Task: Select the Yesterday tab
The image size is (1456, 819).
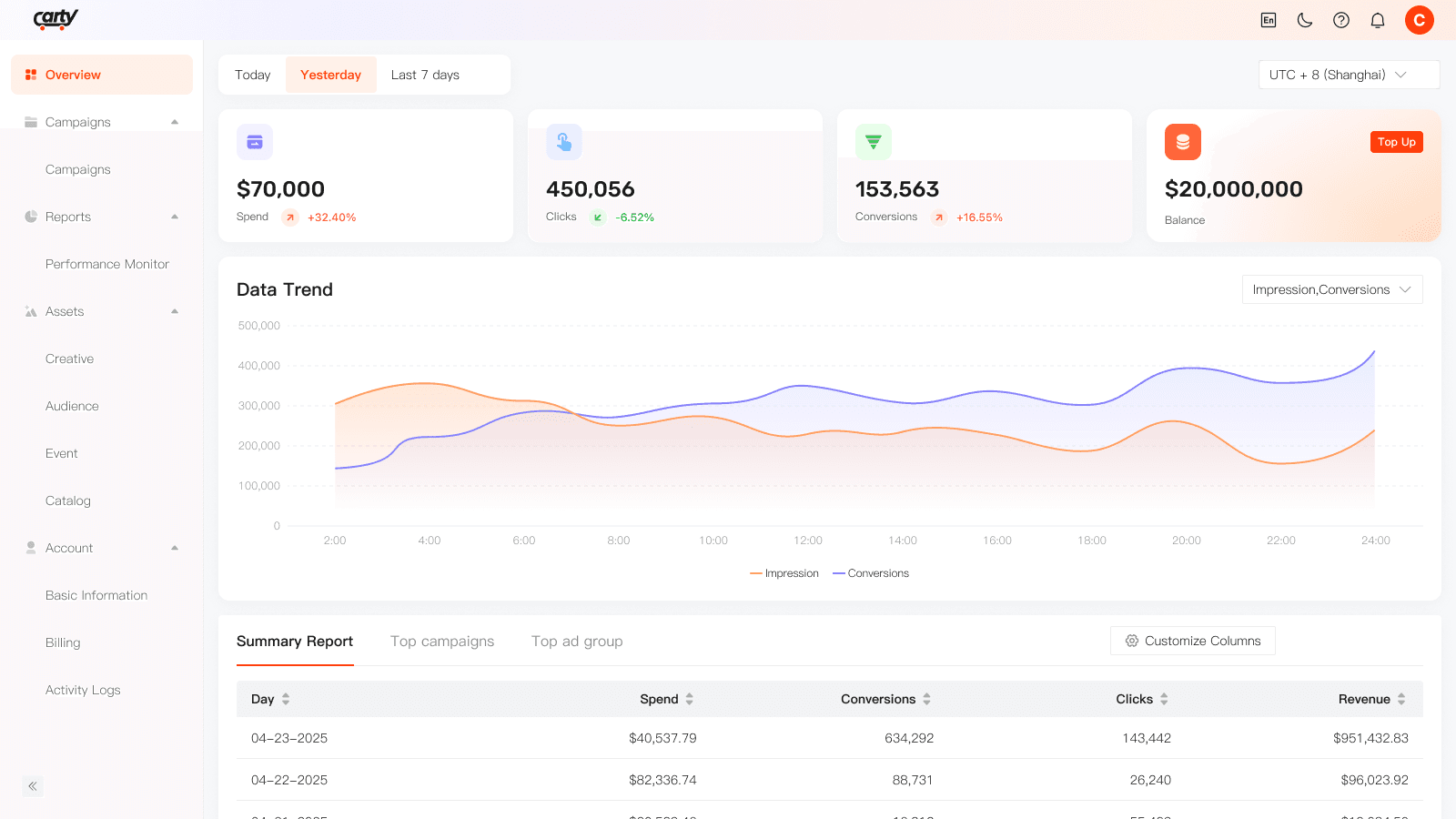Action: (331, 75)
